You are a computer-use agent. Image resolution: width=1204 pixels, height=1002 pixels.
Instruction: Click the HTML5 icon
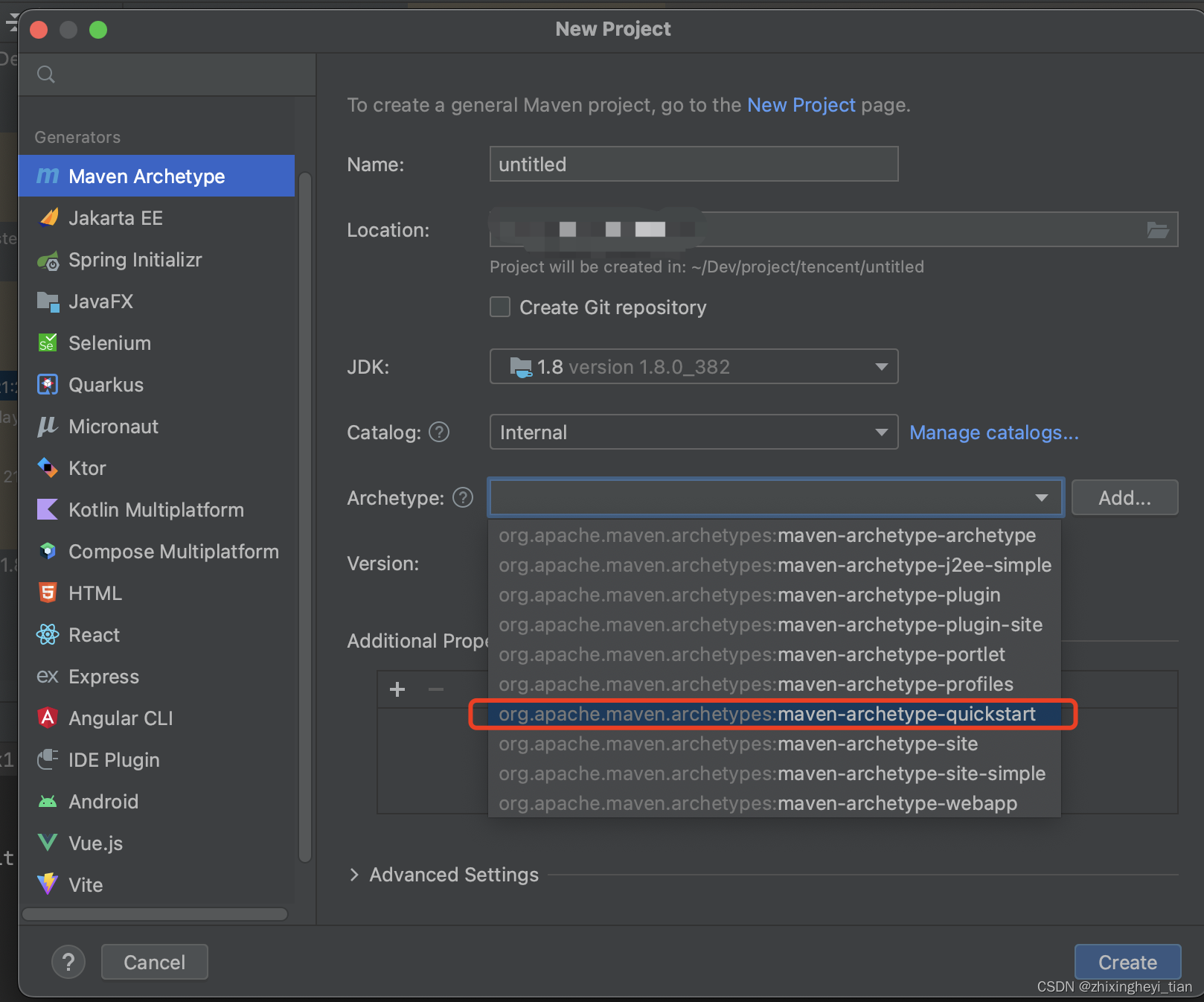pyautogui.click(x=48, y=593)
